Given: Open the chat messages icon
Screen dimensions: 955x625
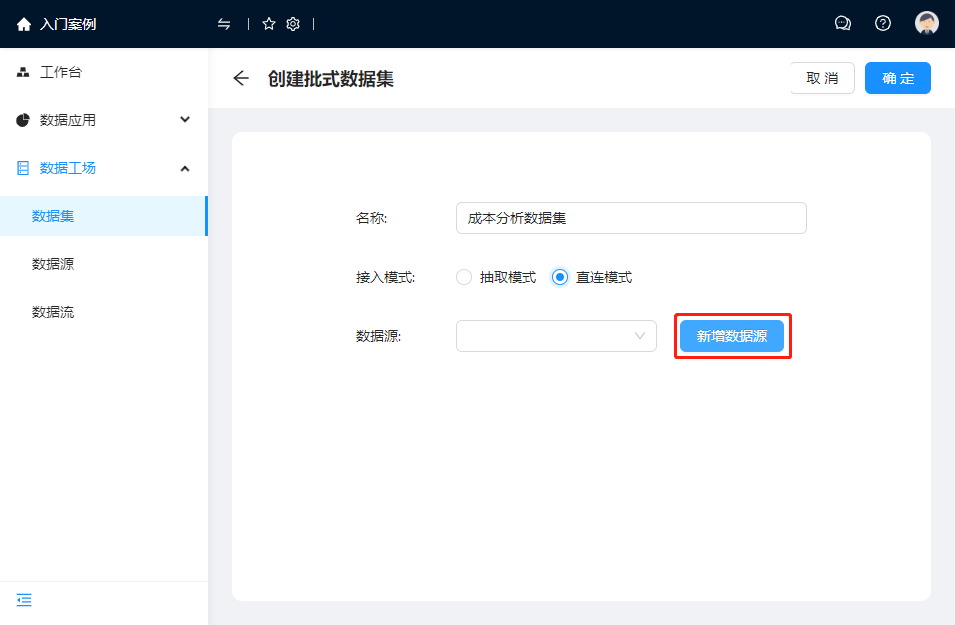Looking at the screenshot, I should coord(842,24).
